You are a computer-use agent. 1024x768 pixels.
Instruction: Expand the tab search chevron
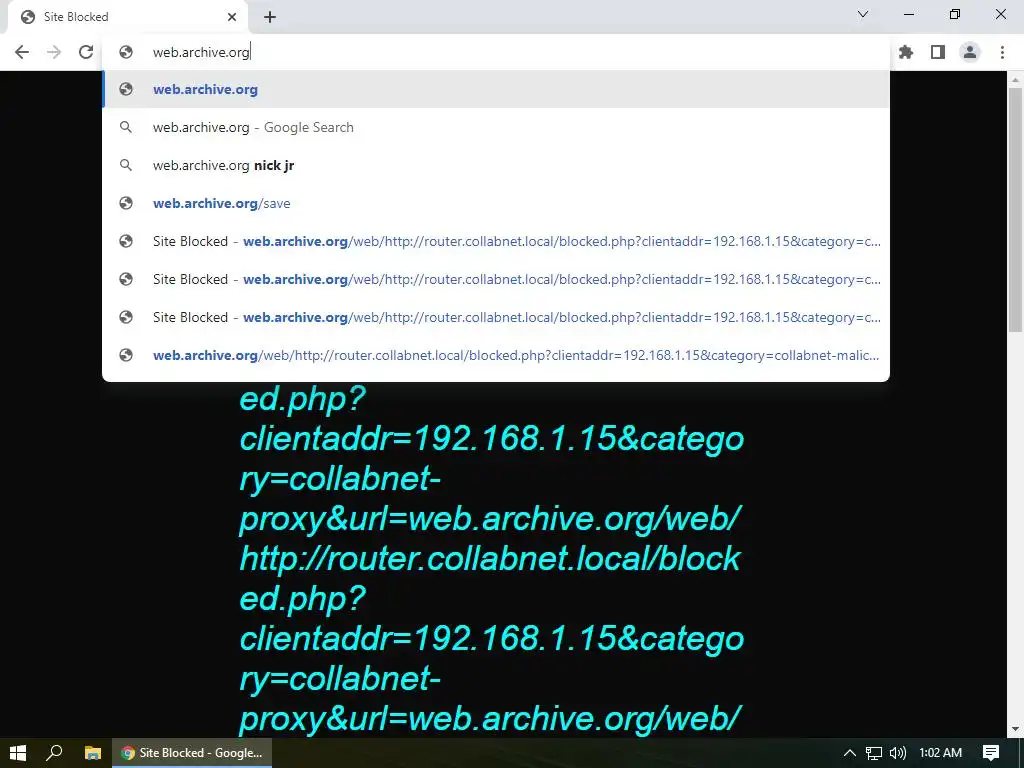[x=863, y=14]
